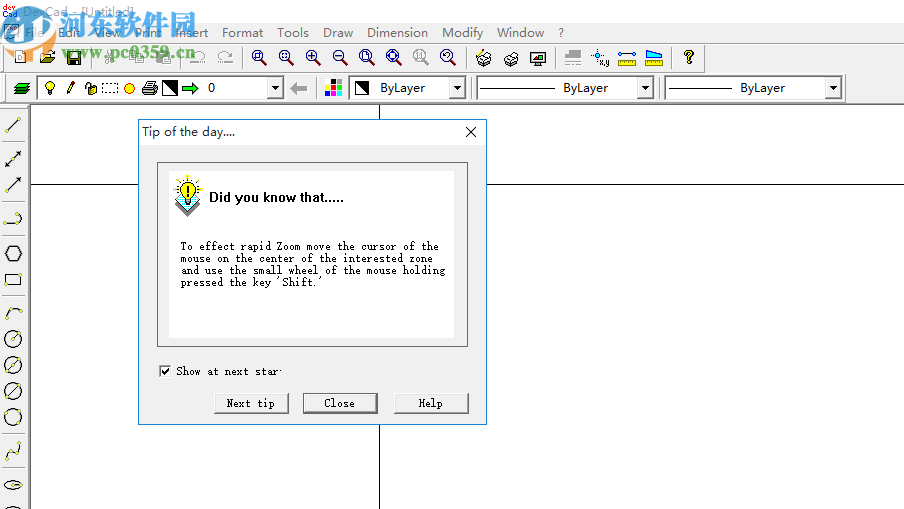Open the Dimension menu
The height and width of the screenshot is (509, 904).
(397, 33)
